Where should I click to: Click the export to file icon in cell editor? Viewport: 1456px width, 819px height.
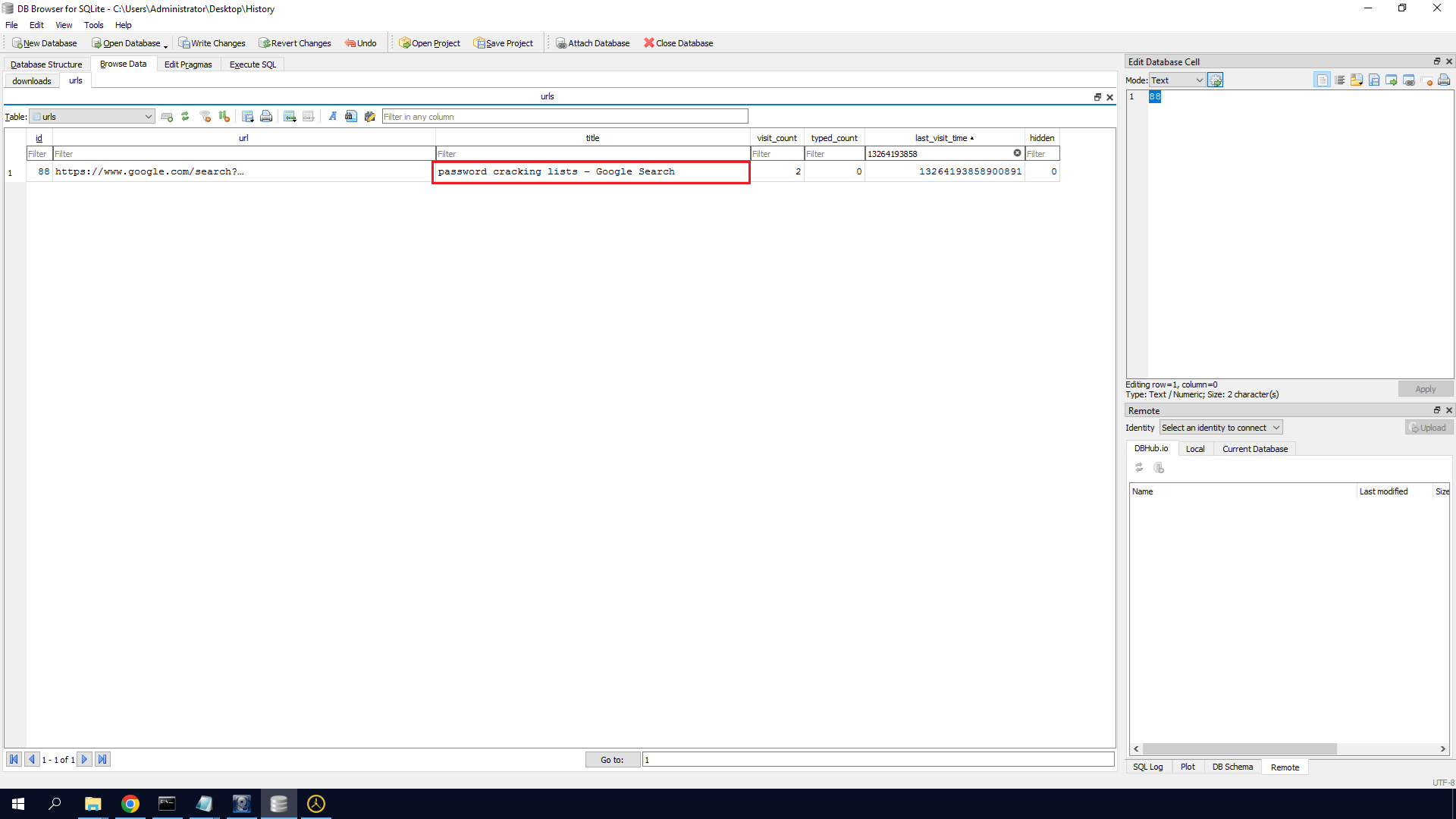[x=1374, y=80]
